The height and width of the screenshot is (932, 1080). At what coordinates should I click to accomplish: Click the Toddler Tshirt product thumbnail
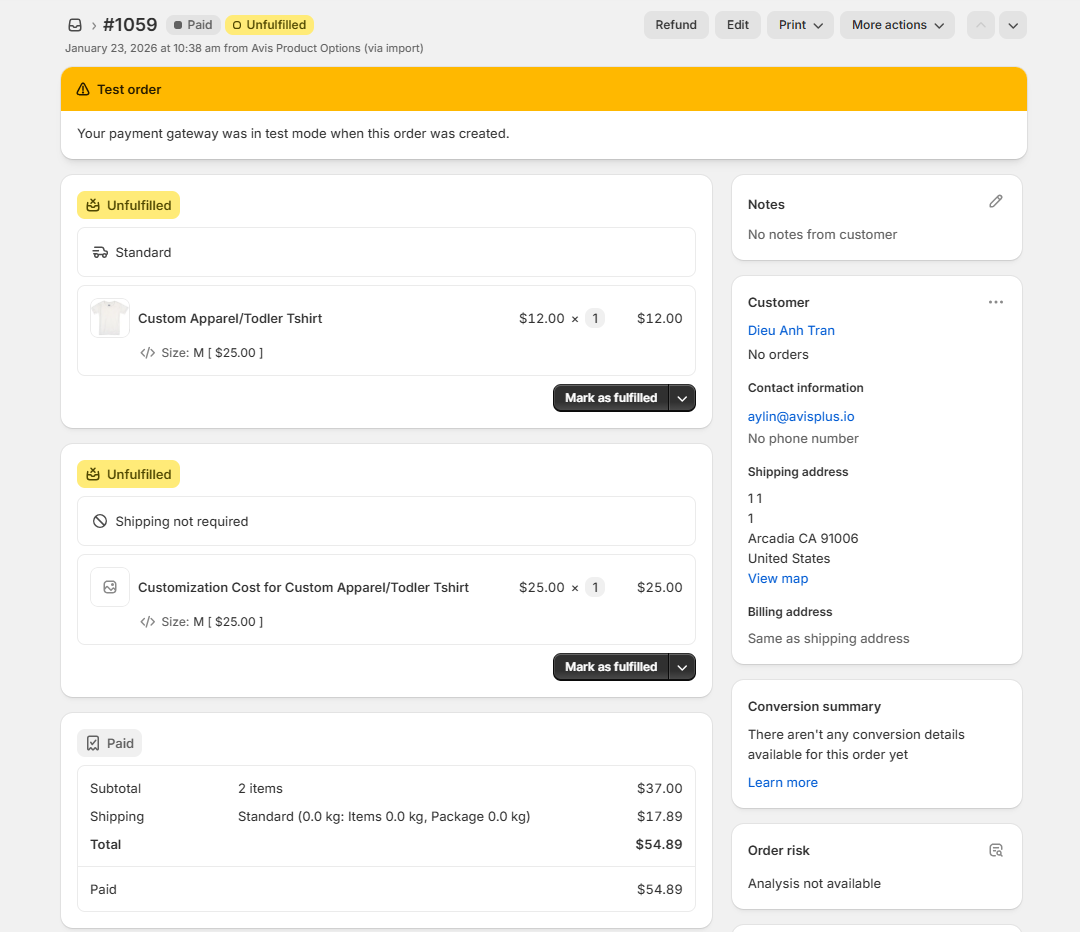[110, 318]
